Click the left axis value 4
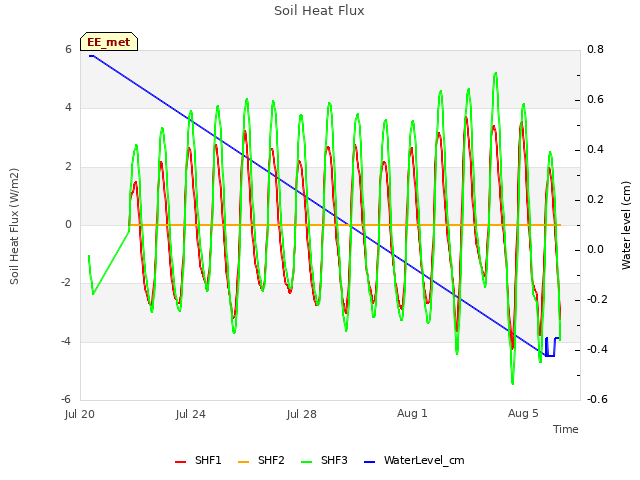640x480 pixels. tap(68, 108)
